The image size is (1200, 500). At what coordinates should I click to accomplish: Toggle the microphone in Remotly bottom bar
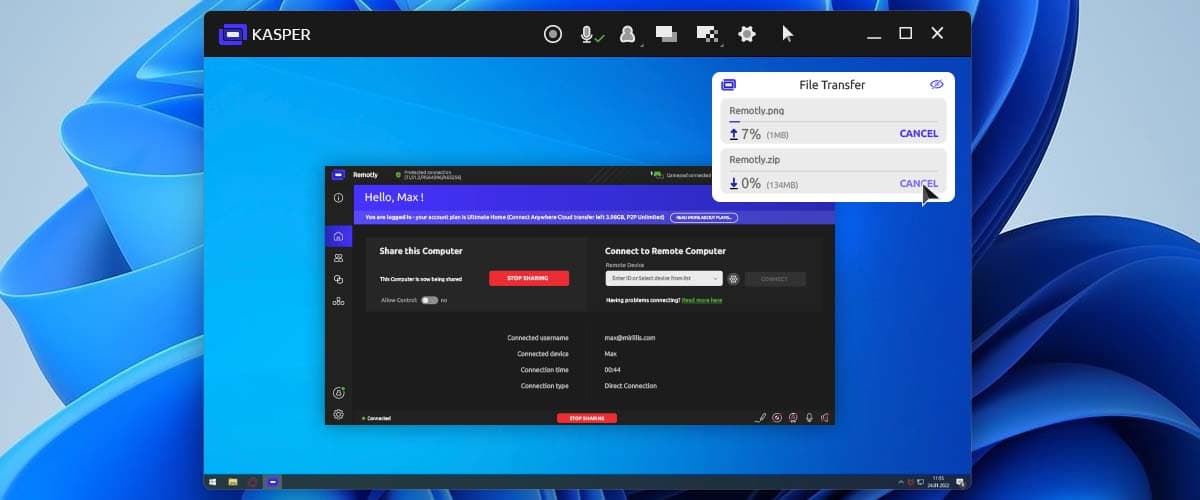(809, 418)
